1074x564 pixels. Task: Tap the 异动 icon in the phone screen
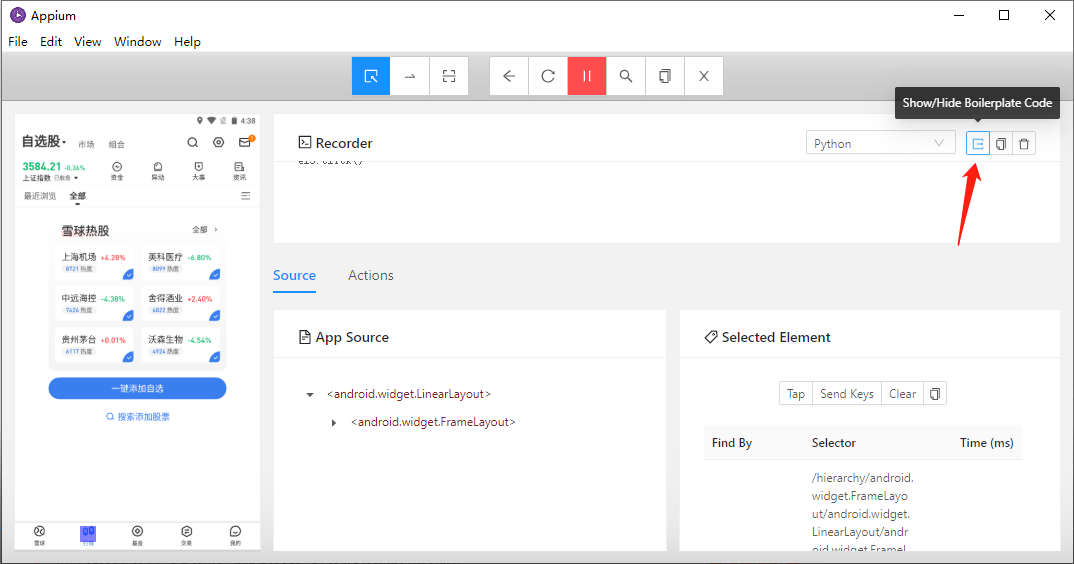tap(158, 171)
